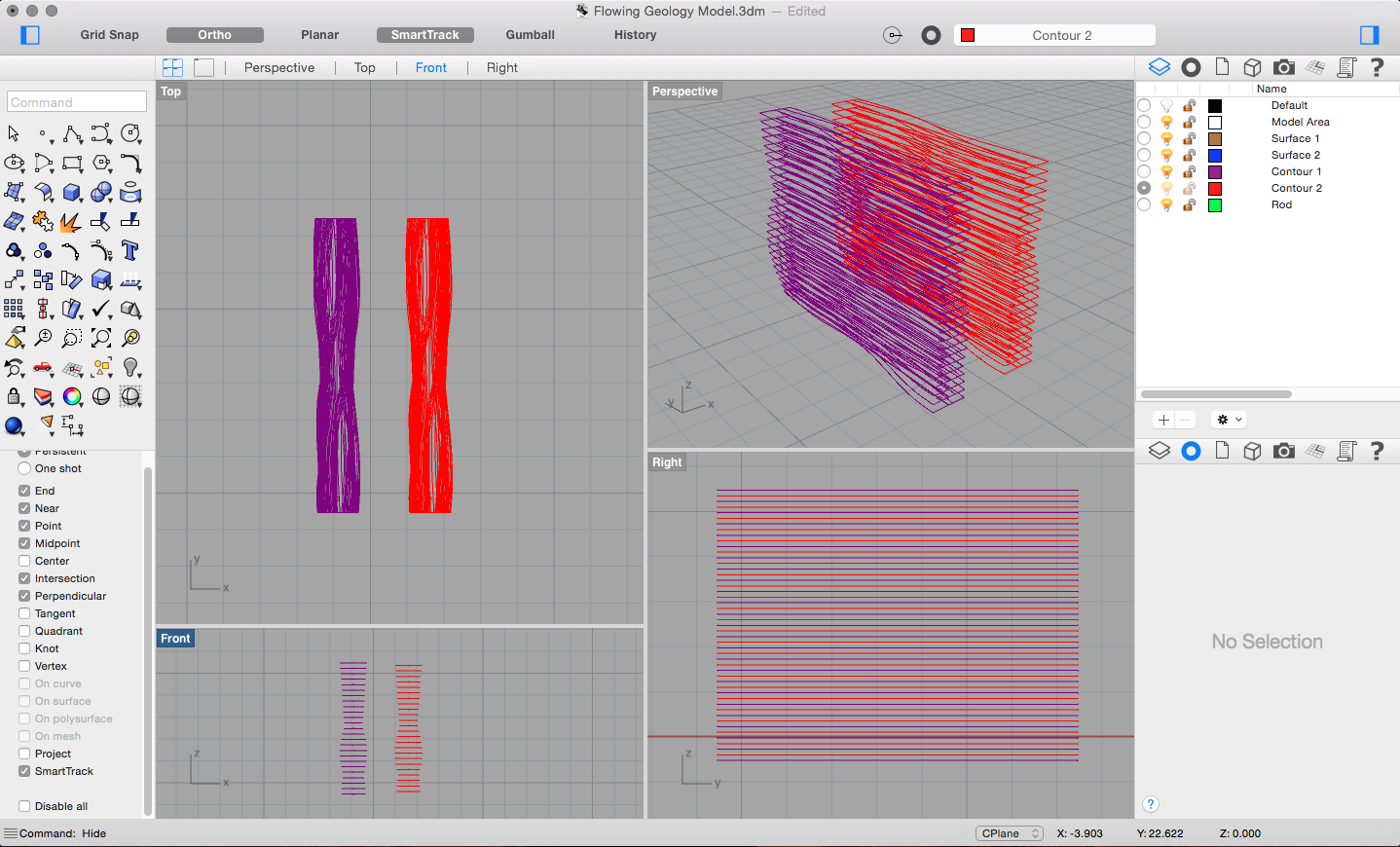This screenshot has width=1400, height=847.
Task: Click the Boolean union spheres tool
Action: click(x=101, y=192)
